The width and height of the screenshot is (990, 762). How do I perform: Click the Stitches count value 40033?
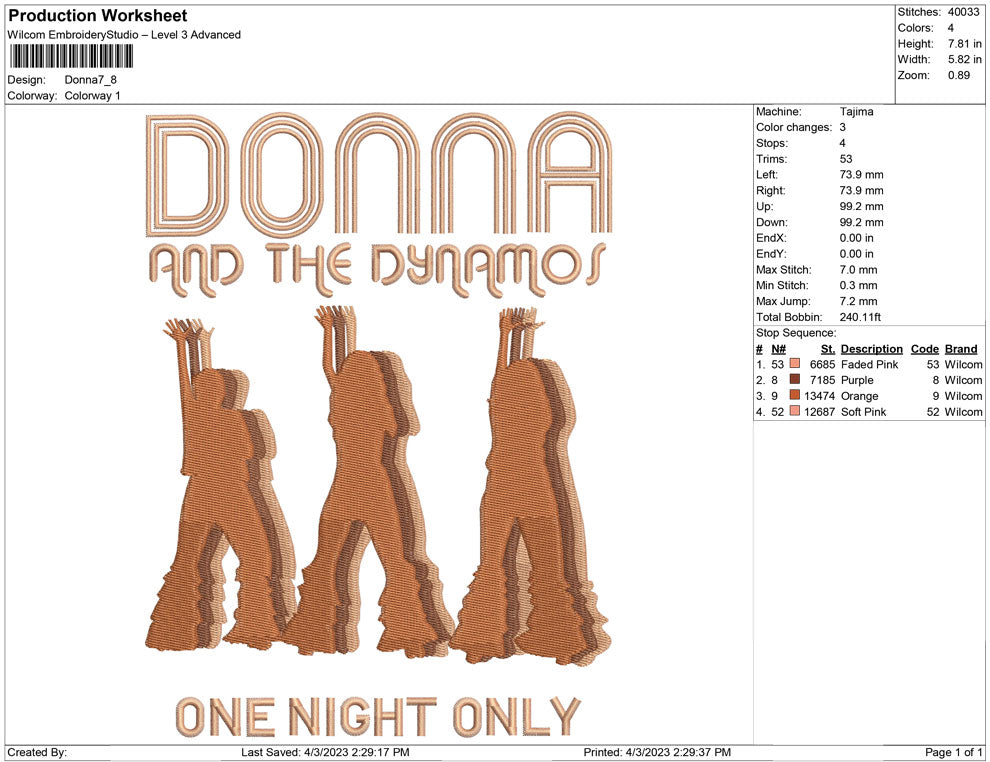pos(963,12)
